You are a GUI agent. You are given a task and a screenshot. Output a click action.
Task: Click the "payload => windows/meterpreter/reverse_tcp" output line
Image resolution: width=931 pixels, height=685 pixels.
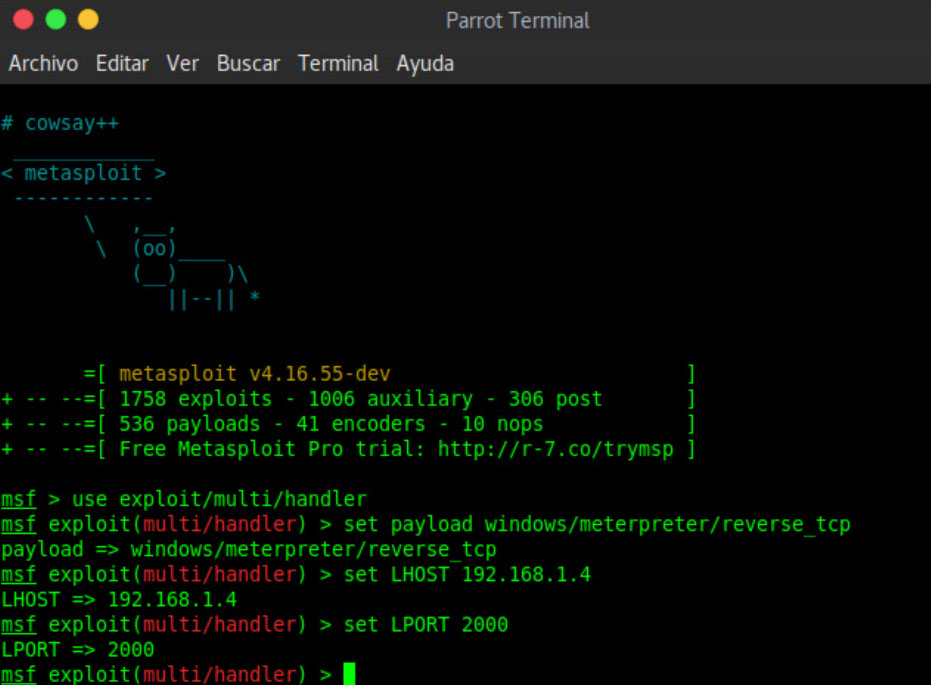coord(249,550)
